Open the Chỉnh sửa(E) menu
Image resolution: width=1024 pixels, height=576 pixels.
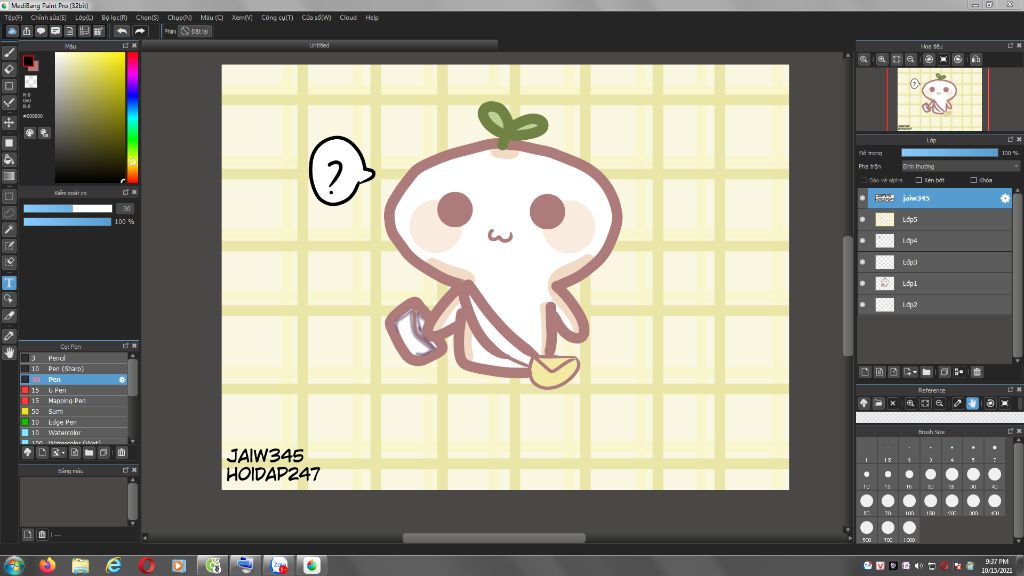pyautogui.click(x=48, y=18)
